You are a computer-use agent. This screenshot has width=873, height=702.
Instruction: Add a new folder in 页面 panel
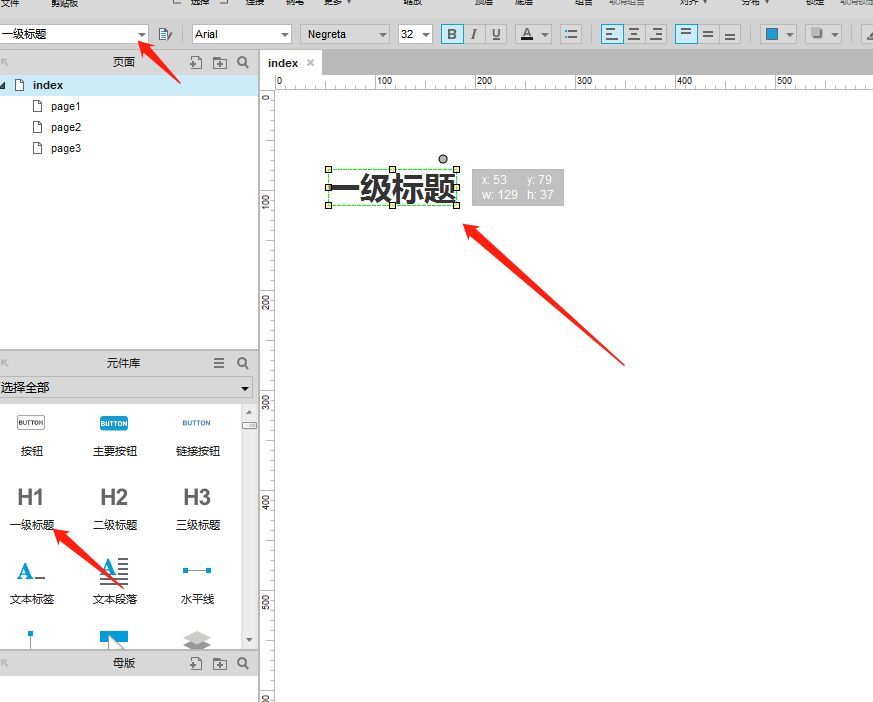220,62
